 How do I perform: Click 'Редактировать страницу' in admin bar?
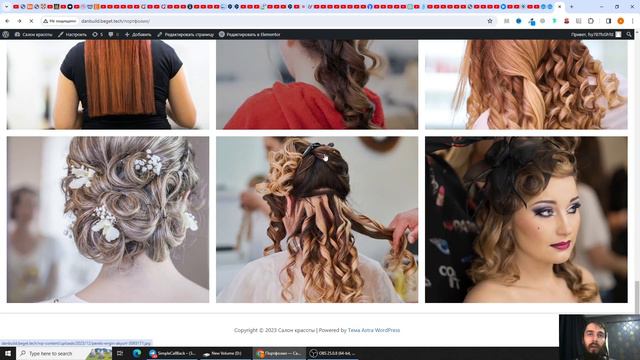pyautogui.click(x=185, y=35)
